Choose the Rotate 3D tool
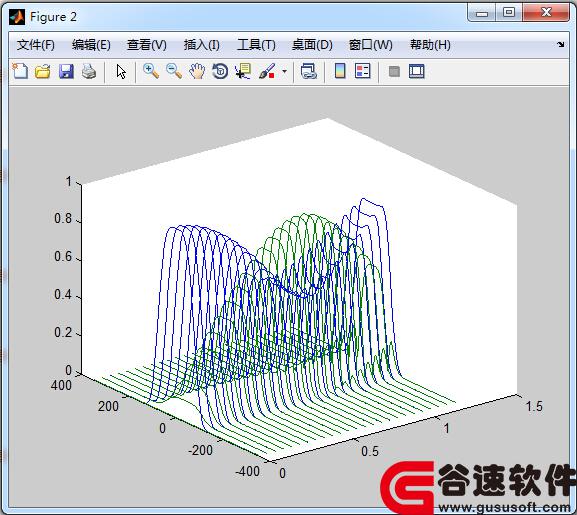The width and height of the screenshot is (577, 515). (220, 71)
